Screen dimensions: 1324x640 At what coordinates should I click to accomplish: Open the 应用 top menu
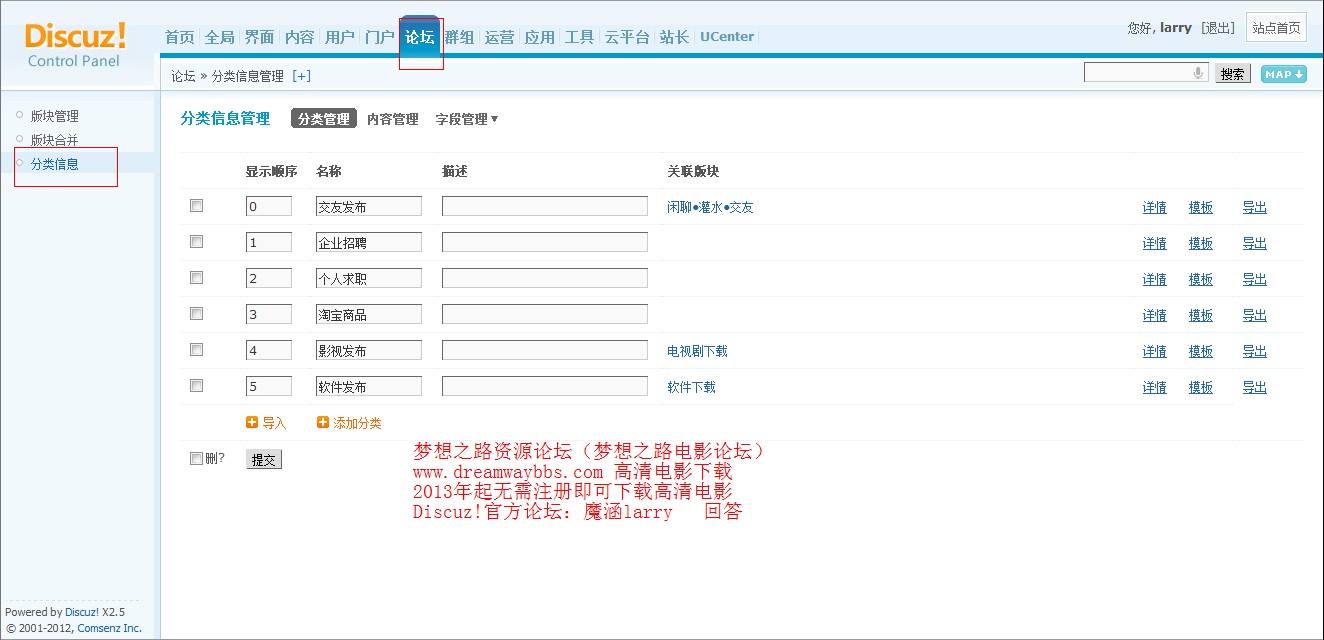click(x=540, y=37)
